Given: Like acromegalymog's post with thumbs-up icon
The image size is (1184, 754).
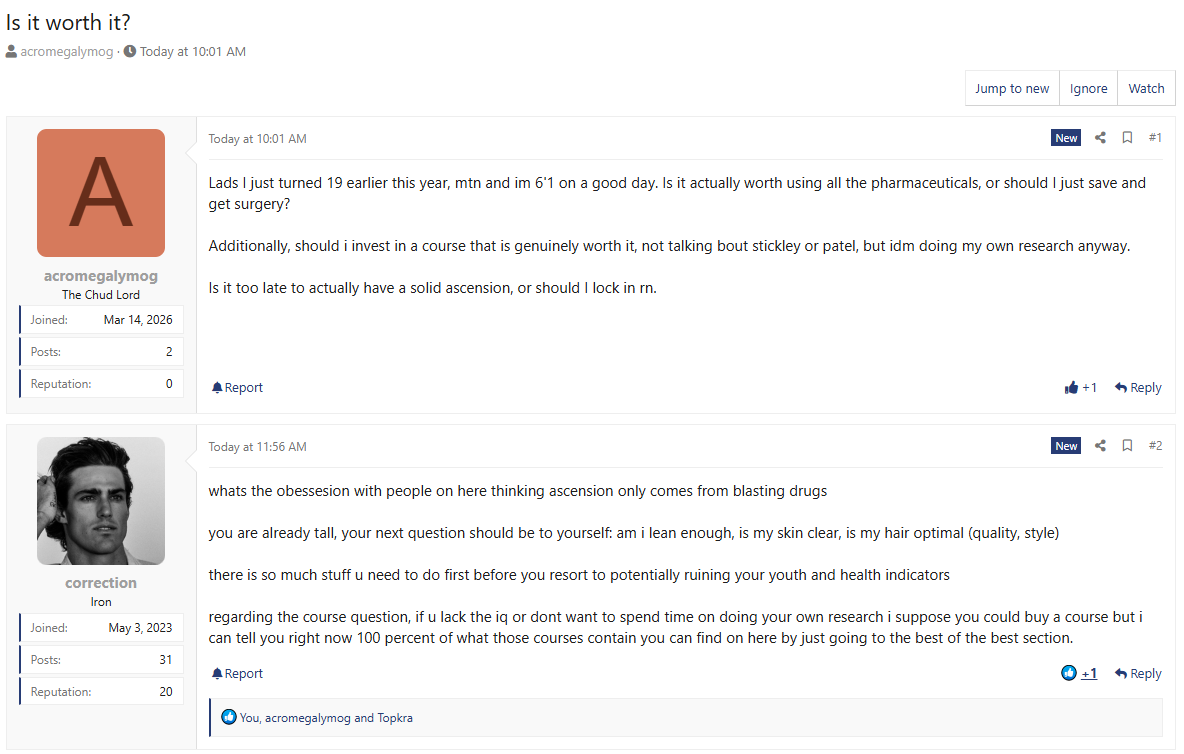Looking at the screenshot, I should click(1072, 388).
